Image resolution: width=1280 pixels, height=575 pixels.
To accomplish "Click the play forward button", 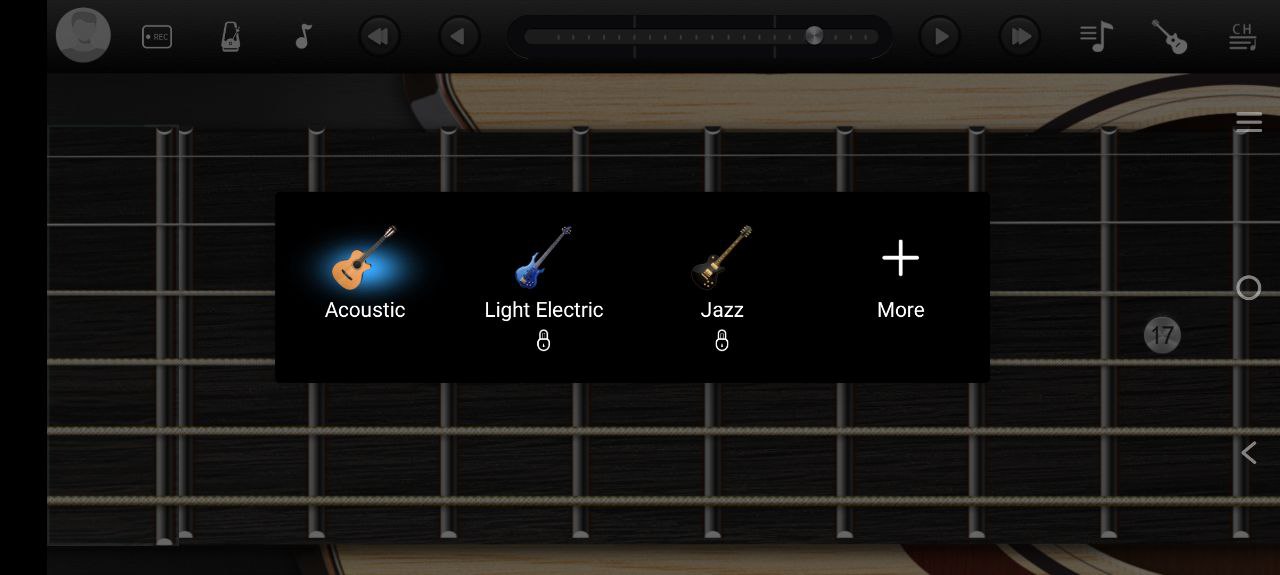I will tap(940, 37).
